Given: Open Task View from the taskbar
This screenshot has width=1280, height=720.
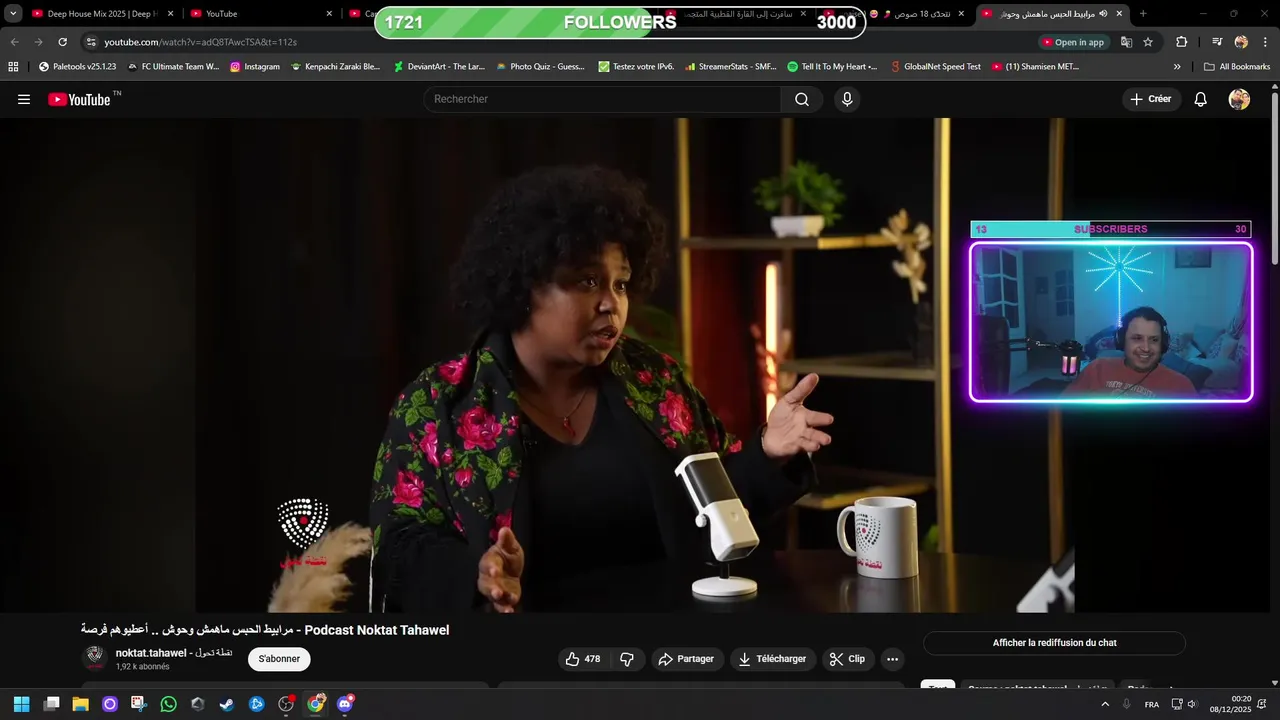Looking at the screenshot, I should [51, 704].
